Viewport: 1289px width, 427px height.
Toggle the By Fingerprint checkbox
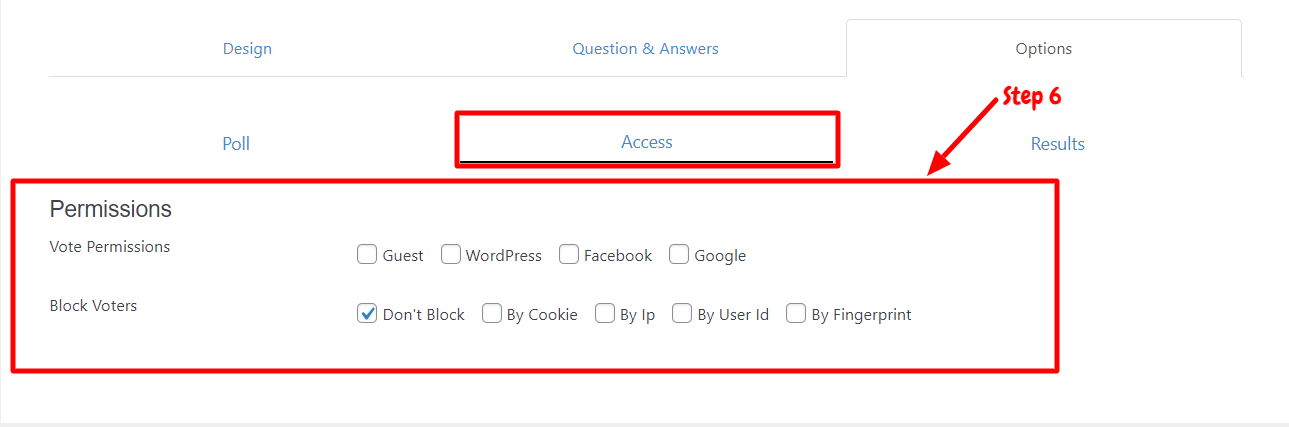click(796, 313)
